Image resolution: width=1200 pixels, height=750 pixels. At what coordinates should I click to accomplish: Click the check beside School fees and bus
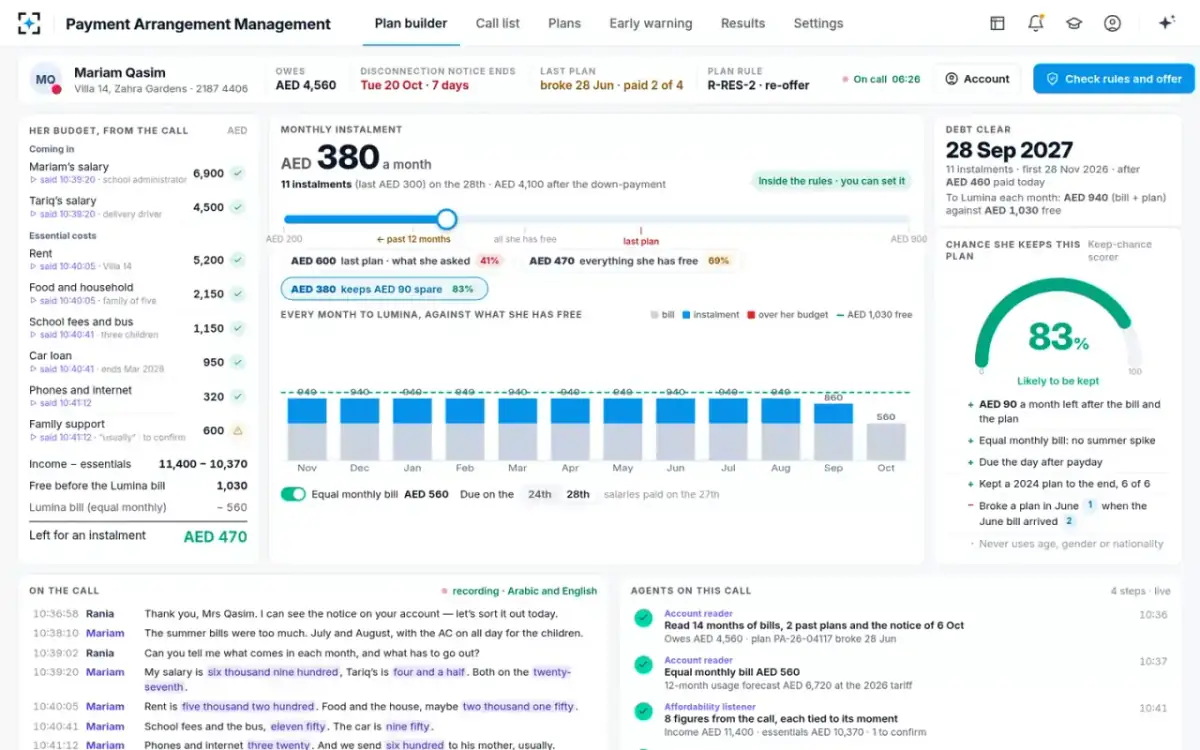237,328
